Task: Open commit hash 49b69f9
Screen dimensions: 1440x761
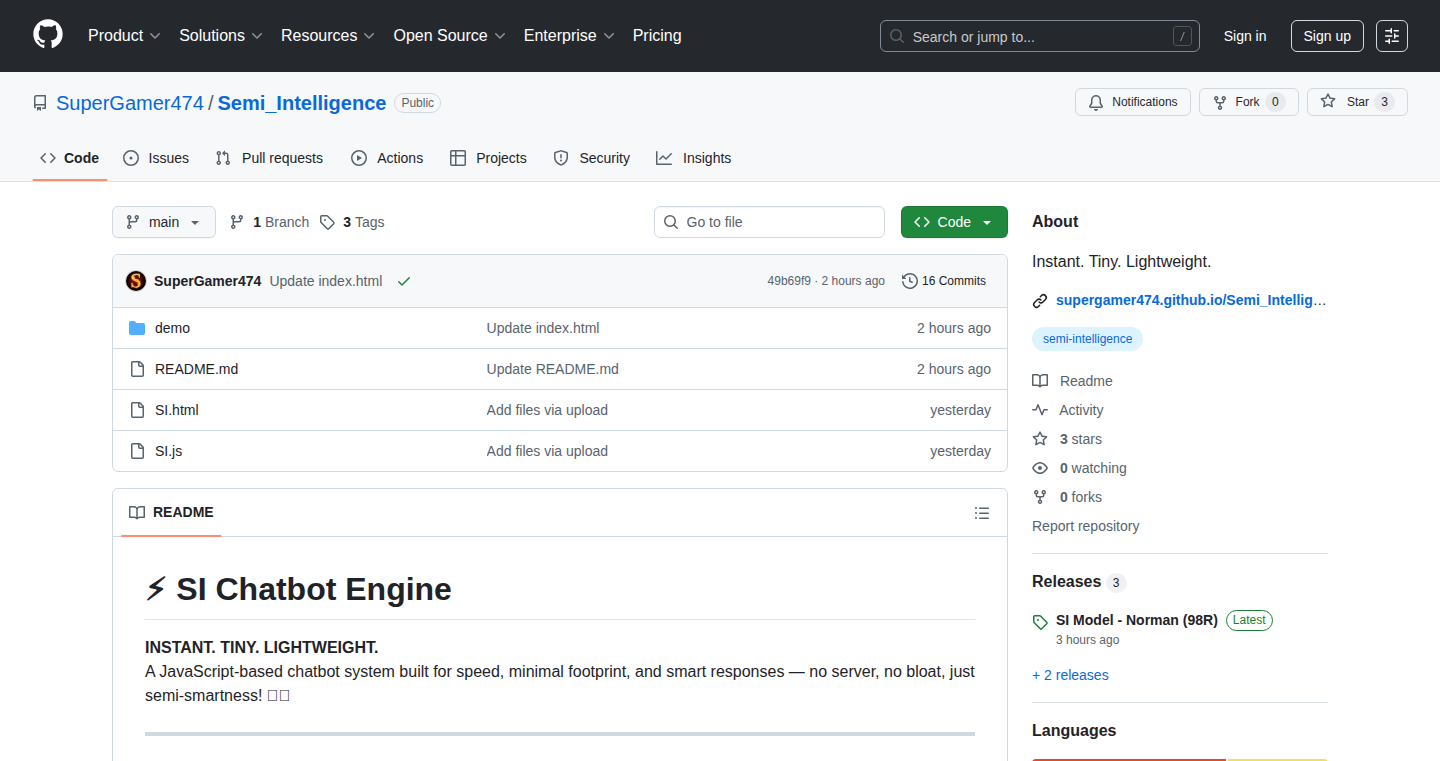Action: (x=789, y=281)
